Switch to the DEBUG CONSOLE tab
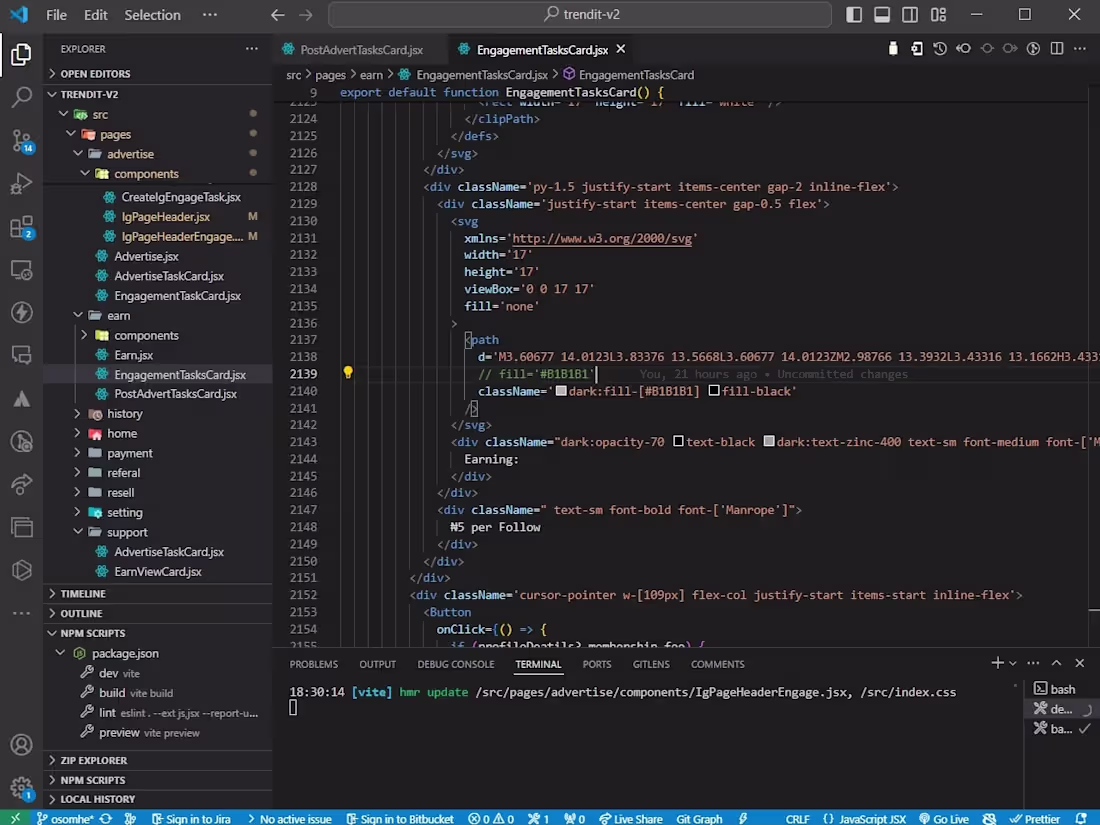Screen dimensions: 1100x825 coord(456,664)
